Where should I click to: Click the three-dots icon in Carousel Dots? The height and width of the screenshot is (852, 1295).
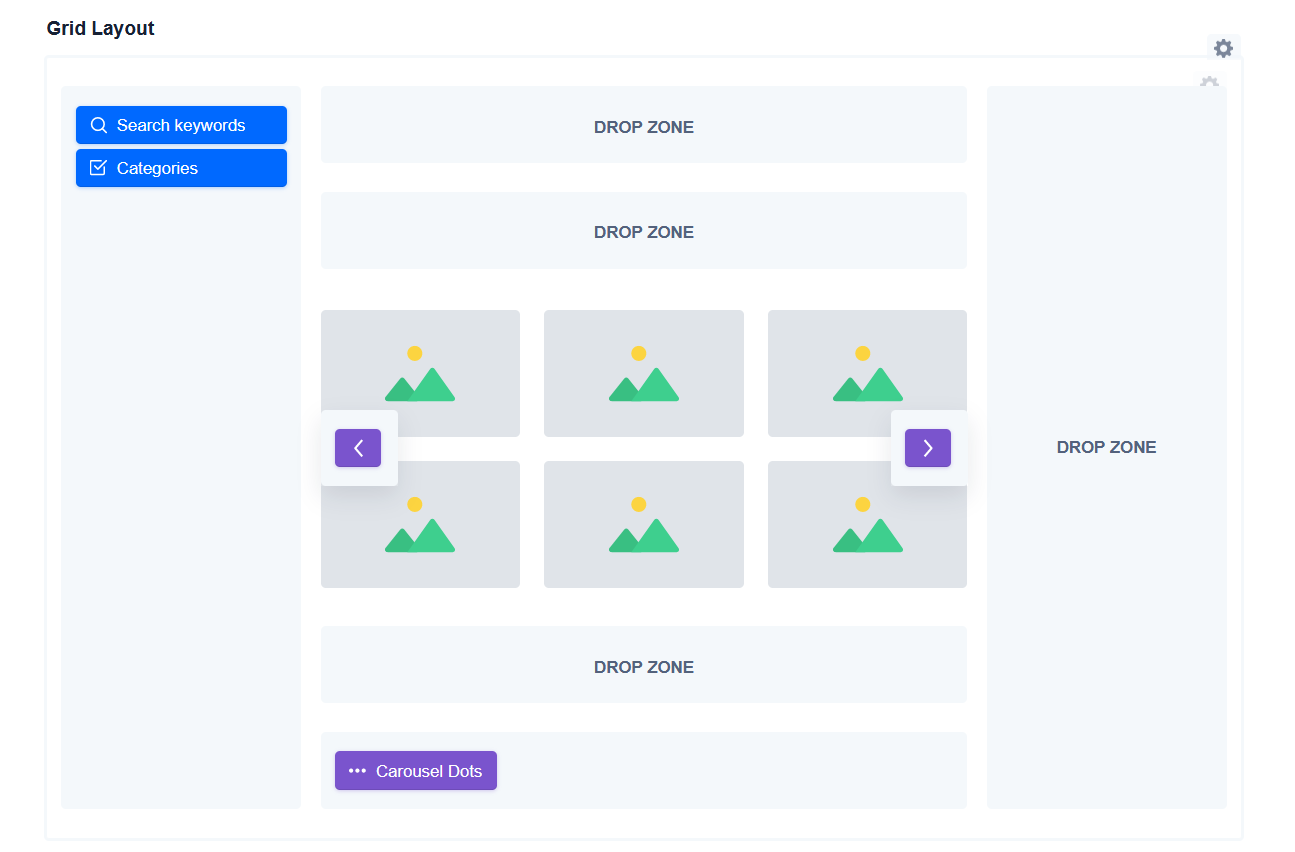click(357, 771)
